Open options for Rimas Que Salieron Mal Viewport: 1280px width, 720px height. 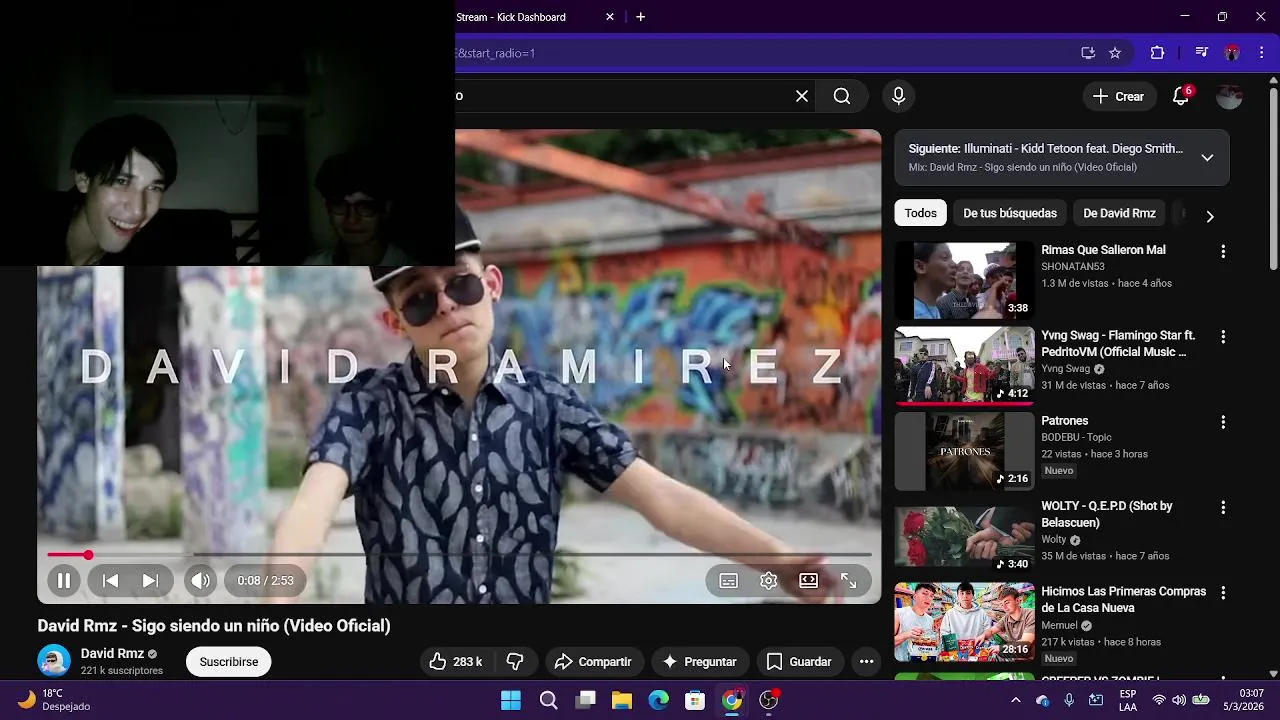tap(1222, 252)
